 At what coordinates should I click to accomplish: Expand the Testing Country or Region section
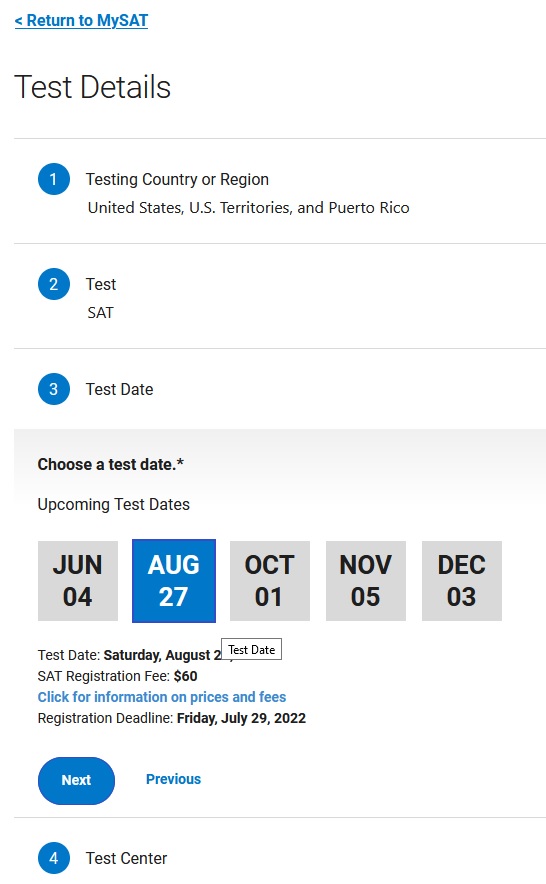(x=177, y=179)
